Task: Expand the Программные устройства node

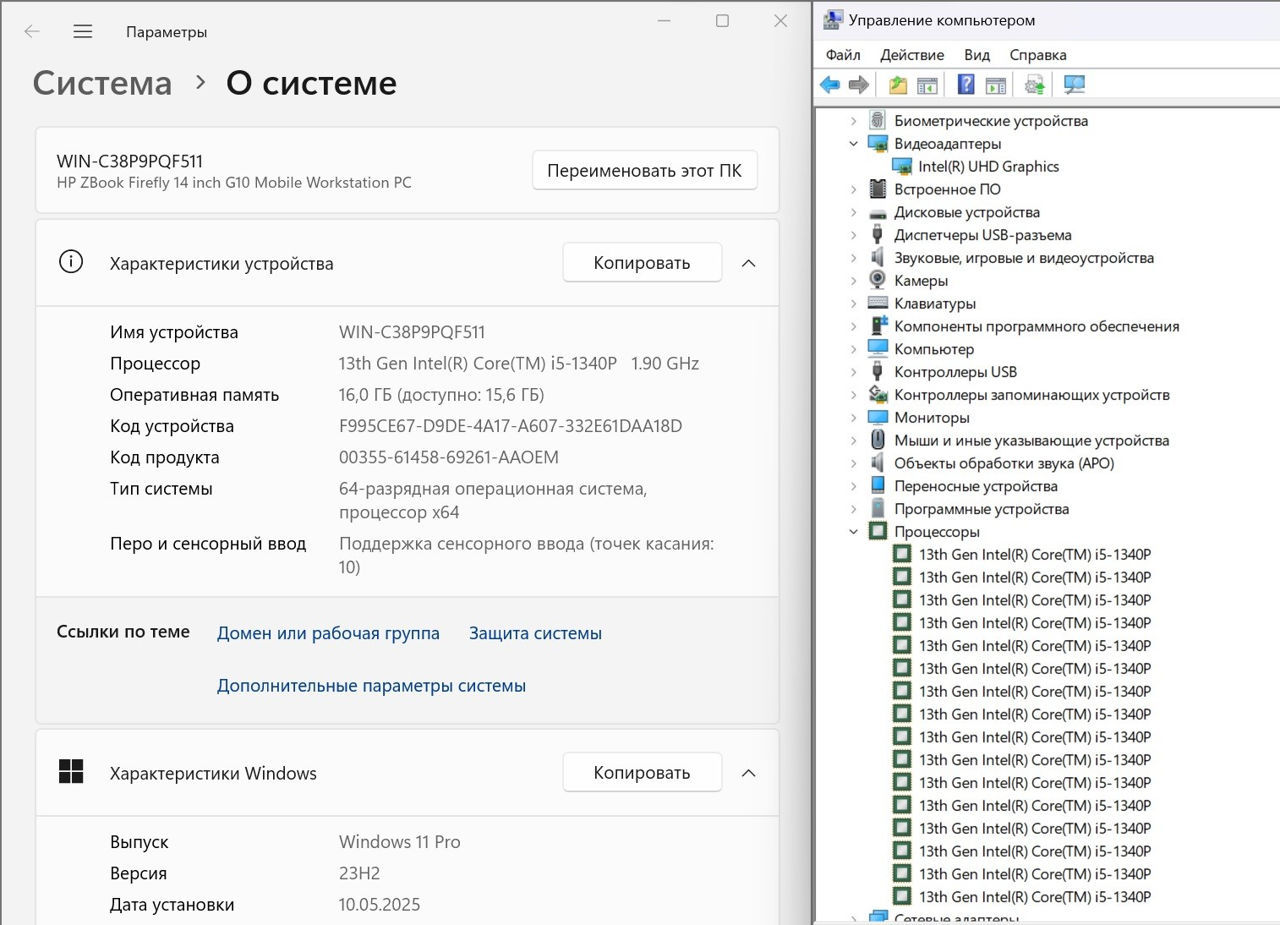Action: click(x=853, y=509)
